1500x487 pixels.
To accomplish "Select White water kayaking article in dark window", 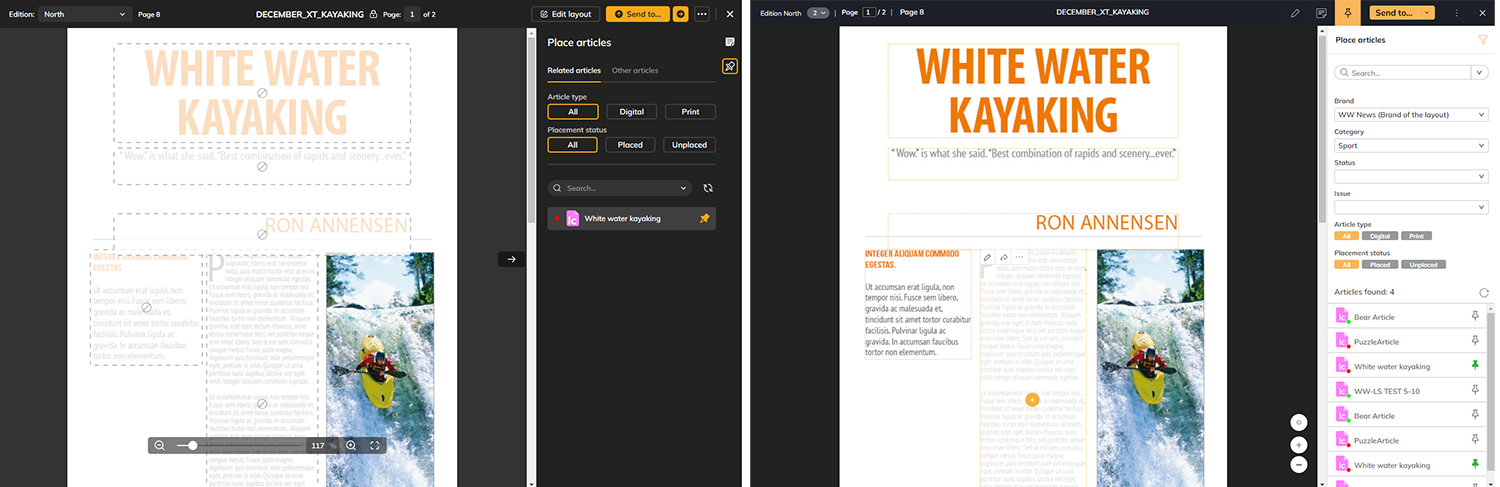I will (x=632, y=218).
